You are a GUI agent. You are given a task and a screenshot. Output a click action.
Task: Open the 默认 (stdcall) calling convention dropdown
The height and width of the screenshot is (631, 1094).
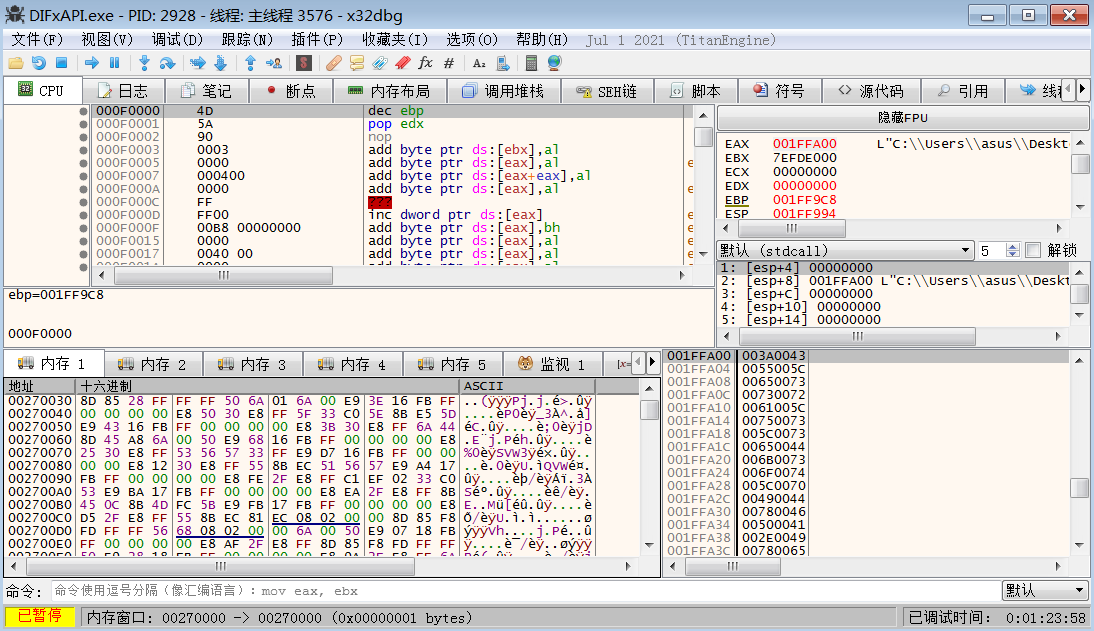click(x=846, y=251)
